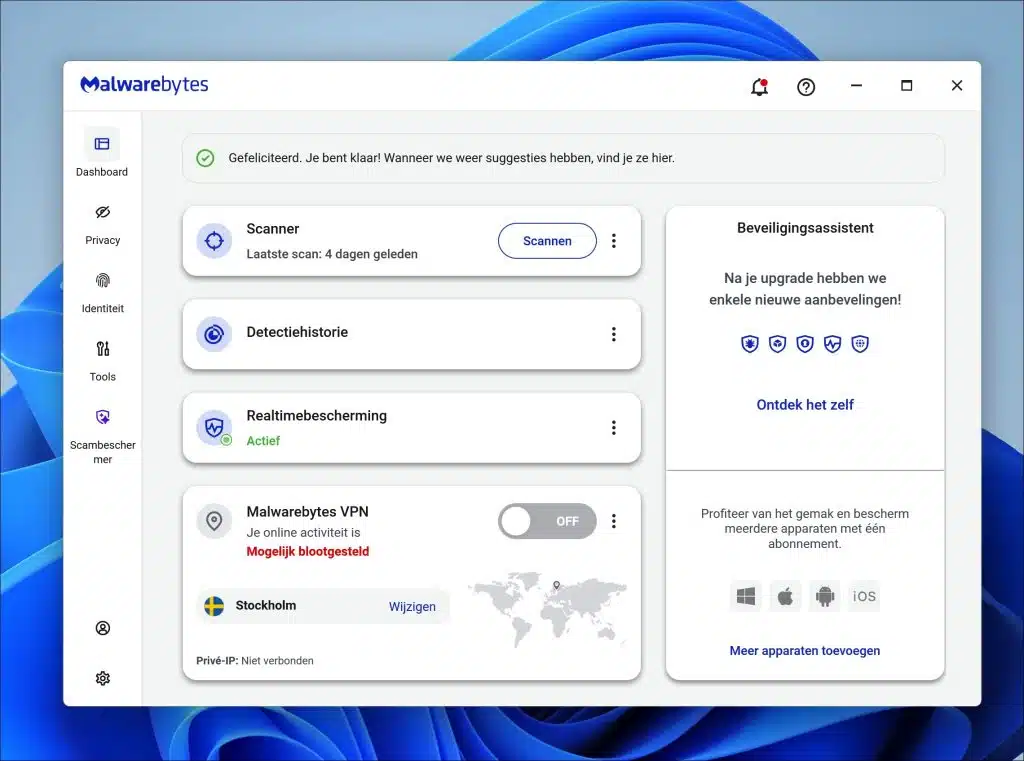Toggle the Malwarebytes VPN switch on

coord(547,521)
